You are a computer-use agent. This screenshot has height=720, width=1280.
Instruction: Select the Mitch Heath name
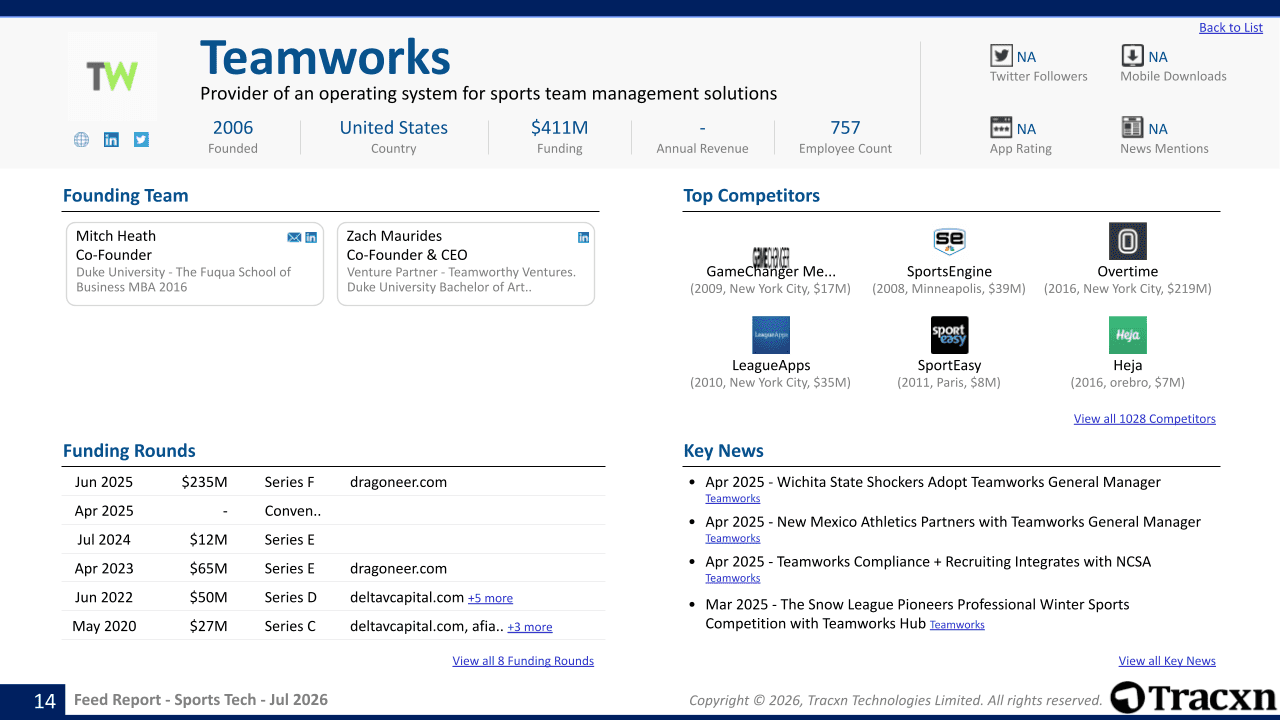click(x=116, y=236)
